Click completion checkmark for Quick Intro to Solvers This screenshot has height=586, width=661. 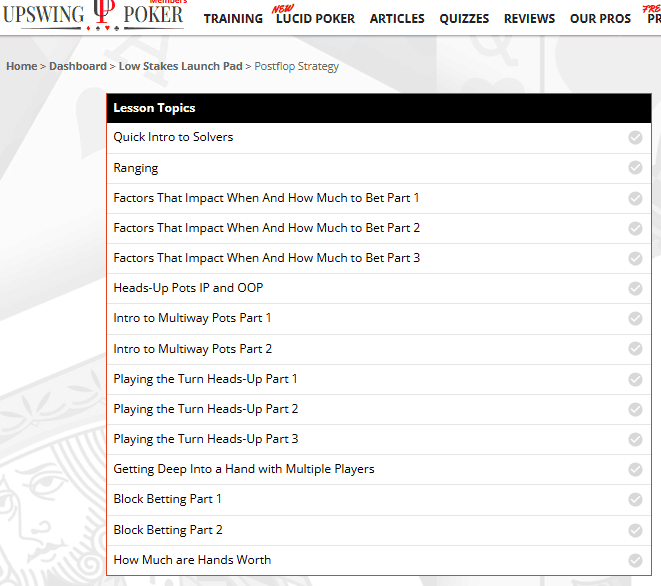635,138
